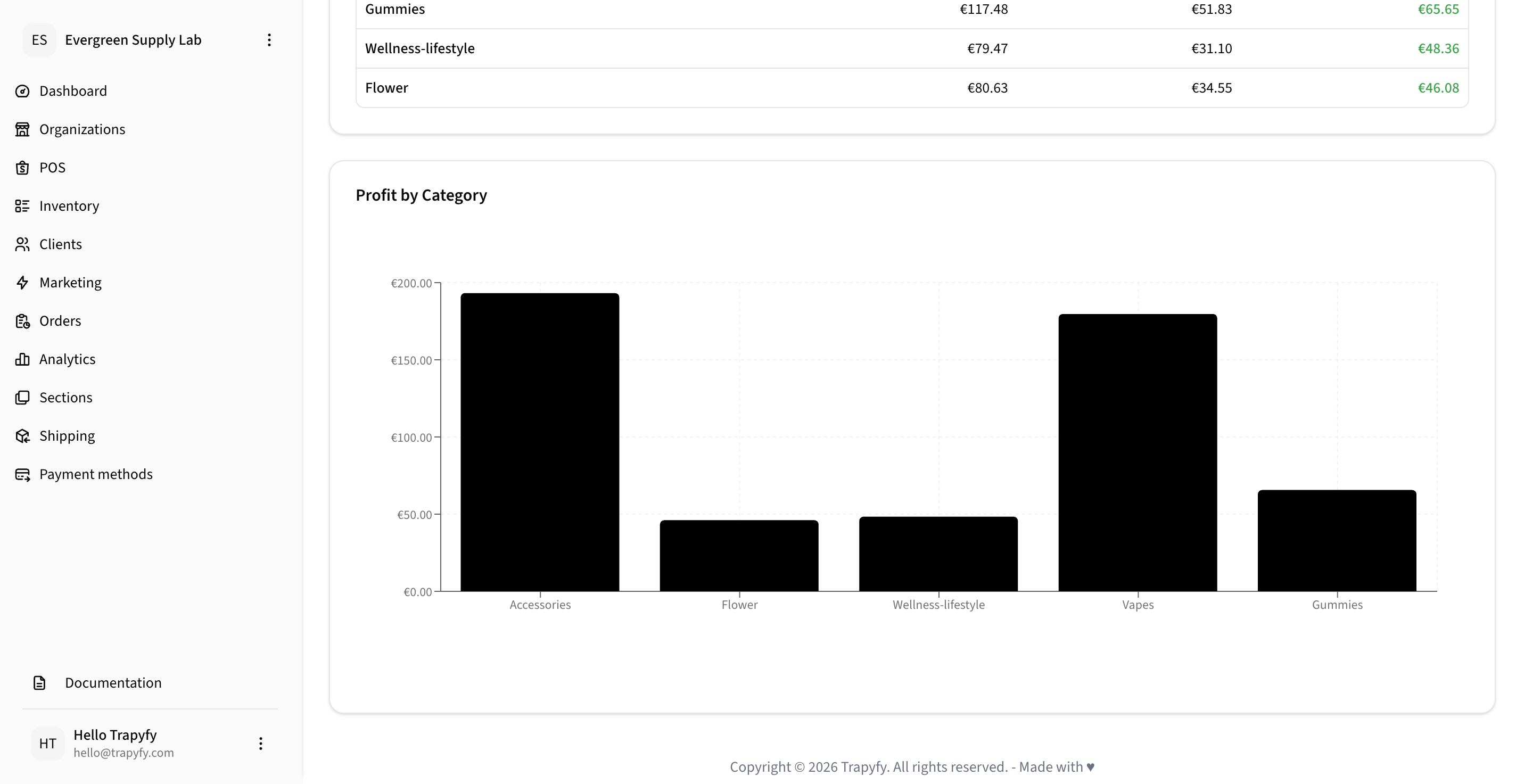The height and width of the screenshot is (784, 1516).
Task: Click the €79.47 Wellness-lifestyle value
Action: click(x=987, y=48)
